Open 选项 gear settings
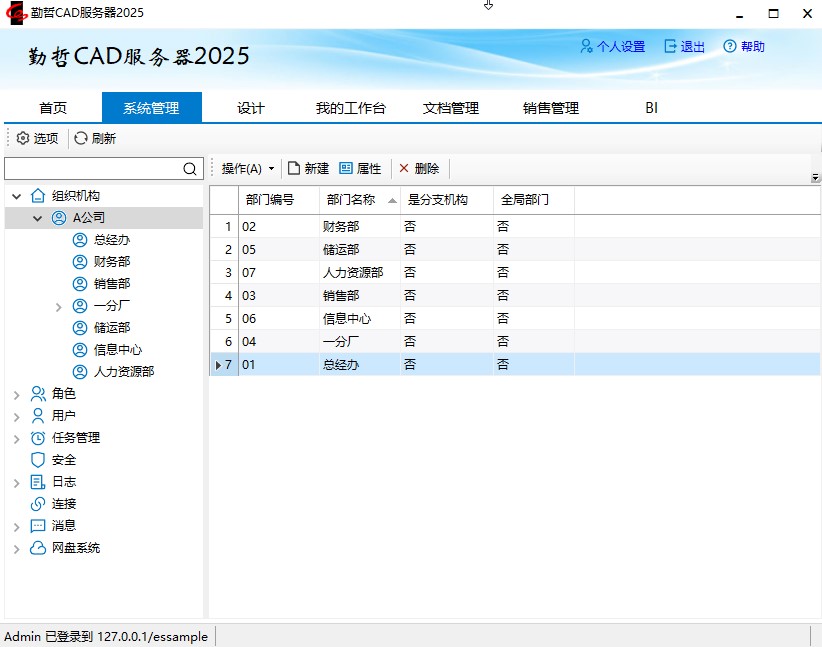This screenshot has height=647, width=822. tap(23, 138)
